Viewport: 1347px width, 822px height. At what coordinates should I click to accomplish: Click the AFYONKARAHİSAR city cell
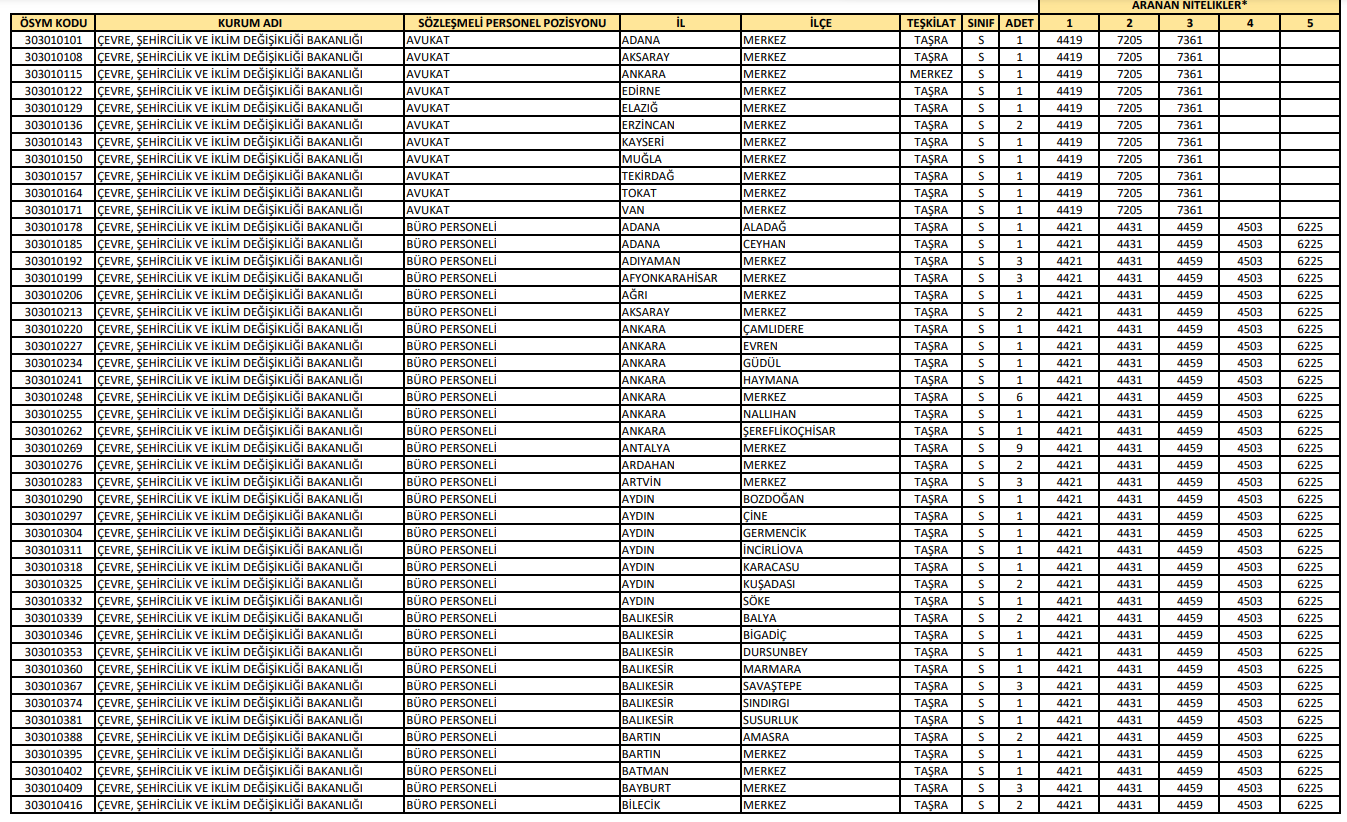point(680,278)
